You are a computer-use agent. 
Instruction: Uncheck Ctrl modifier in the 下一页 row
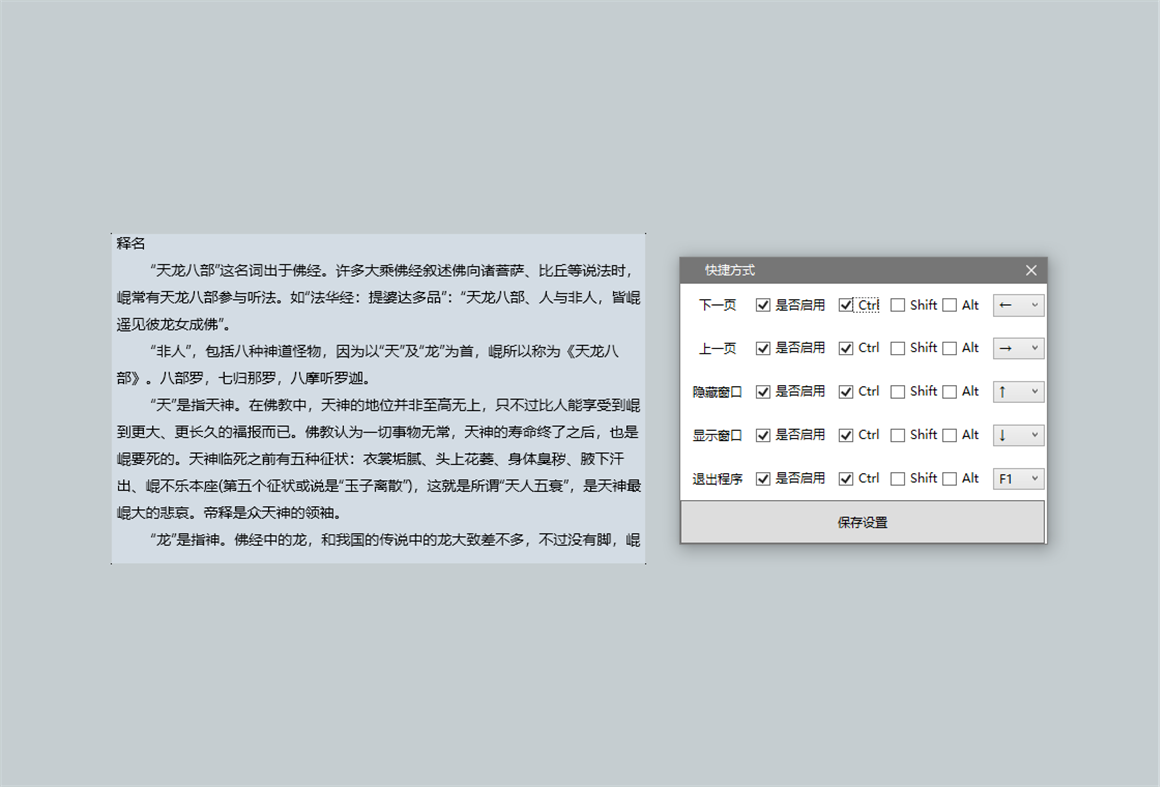pyautogui.click(x=846, y=305)
